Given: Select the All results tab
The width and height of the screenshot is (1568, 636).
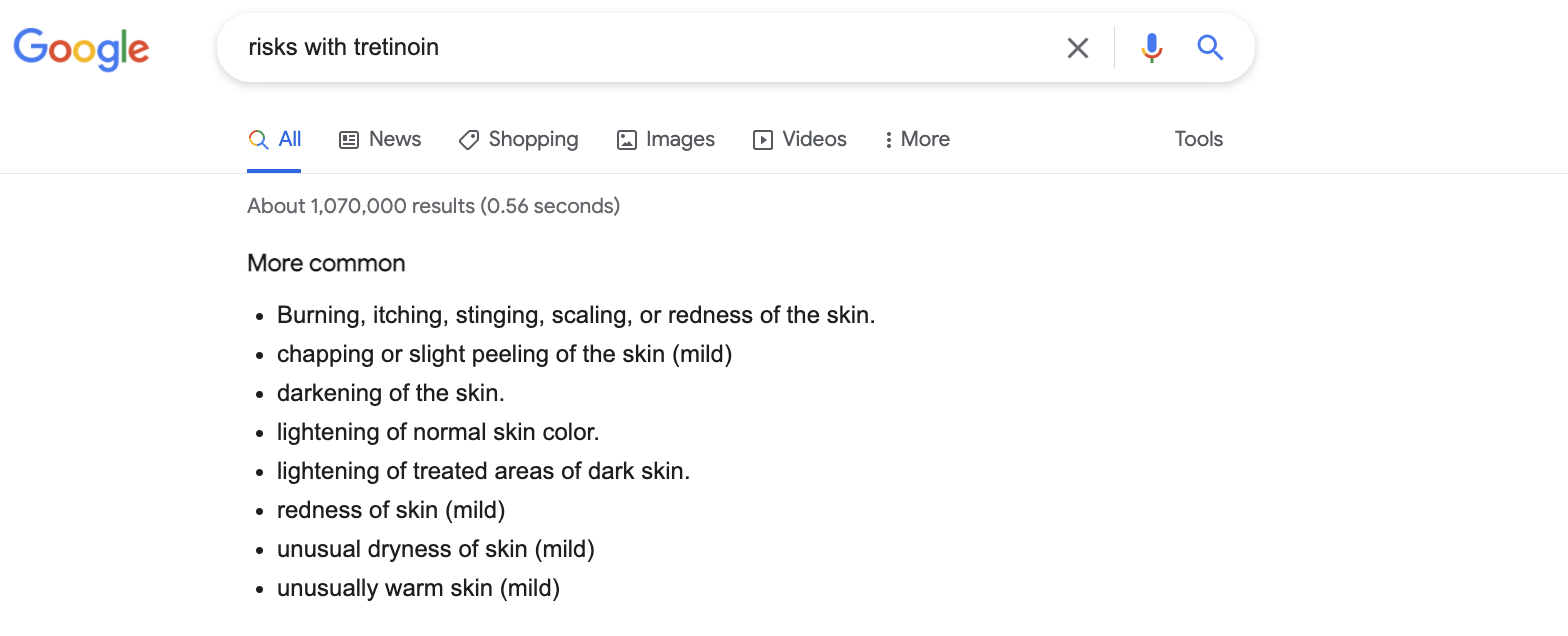Looking at the screenshot, I should pos(275,140).
